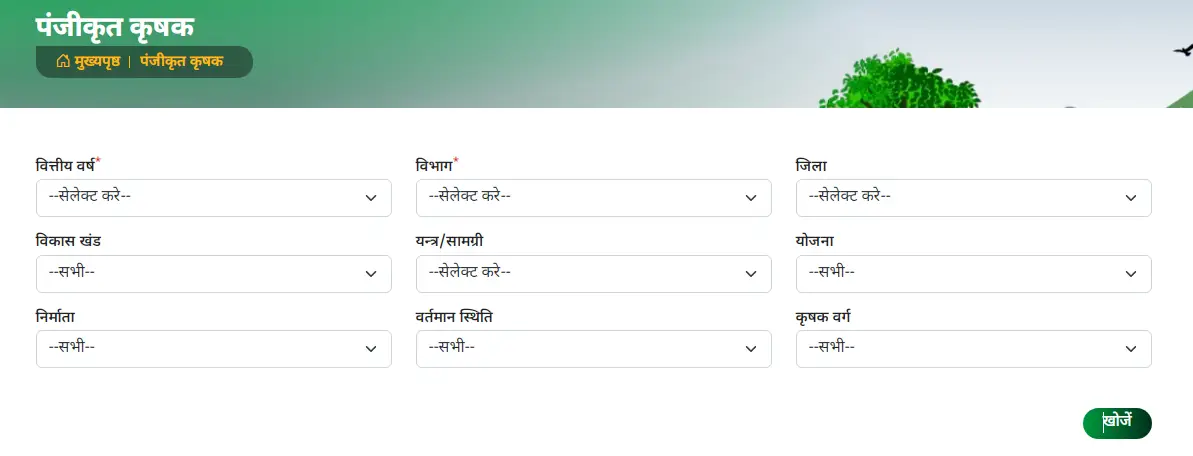Click chevron arrow of निर्माता dropdown

[371, 349]
